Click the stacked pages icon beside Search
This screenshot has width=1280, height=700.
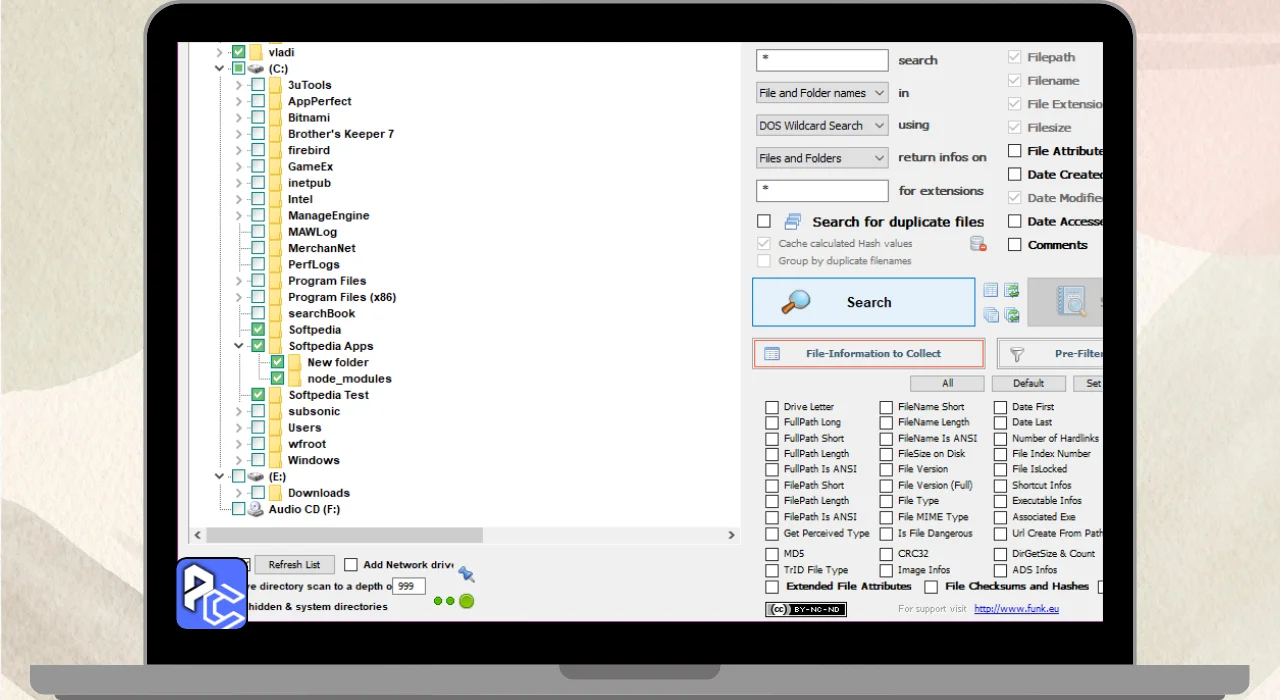click(x=990, y=315)
